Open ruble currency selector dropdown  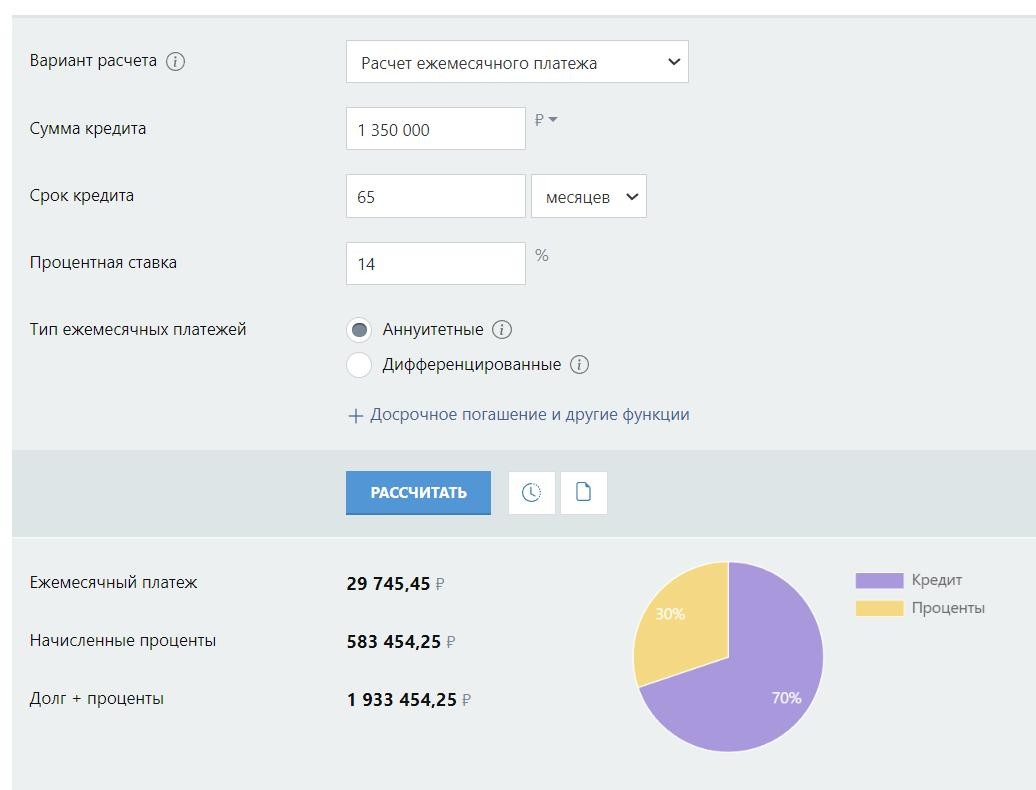[546, 120]
